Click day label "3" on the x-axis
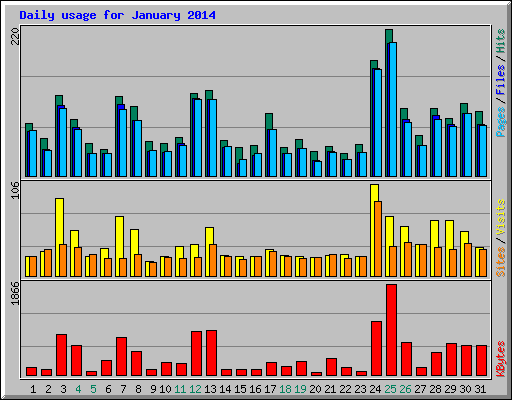The height and width of the screenshot is (400, 512). (63, 389)
